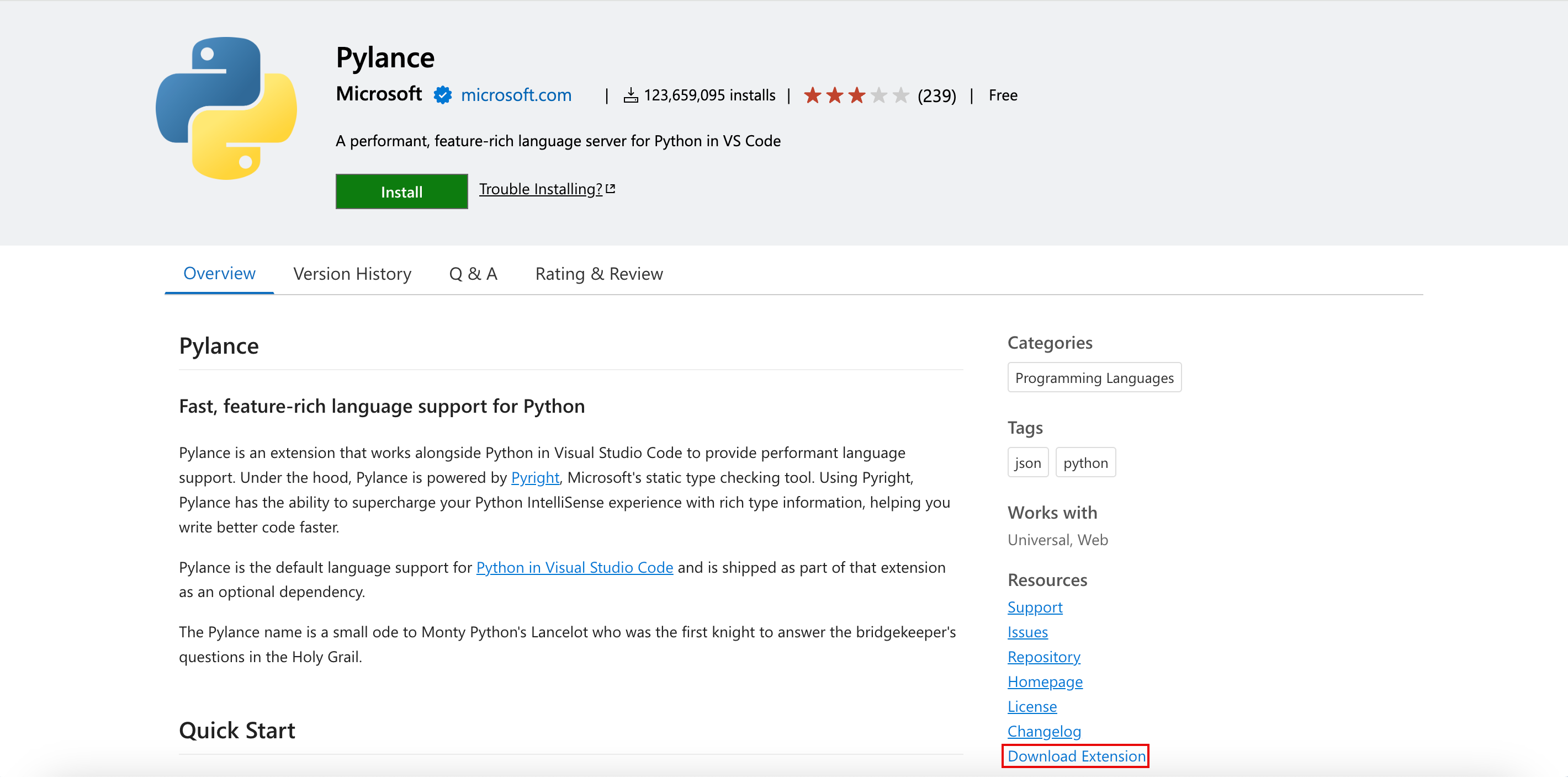Select the Programming Languages category tag

click(x=1094, y=379)
